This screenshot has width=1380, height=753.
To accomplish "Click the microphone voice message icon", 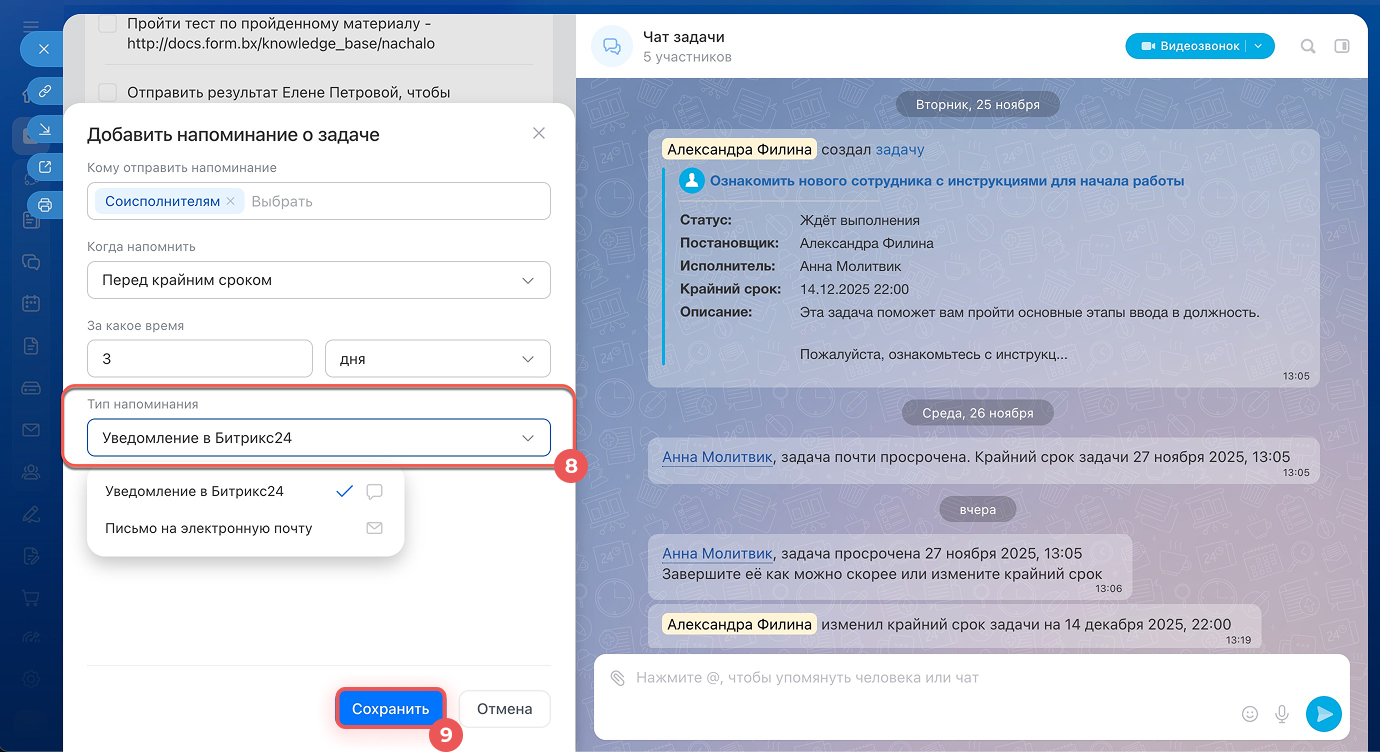I will [1281, 714].
